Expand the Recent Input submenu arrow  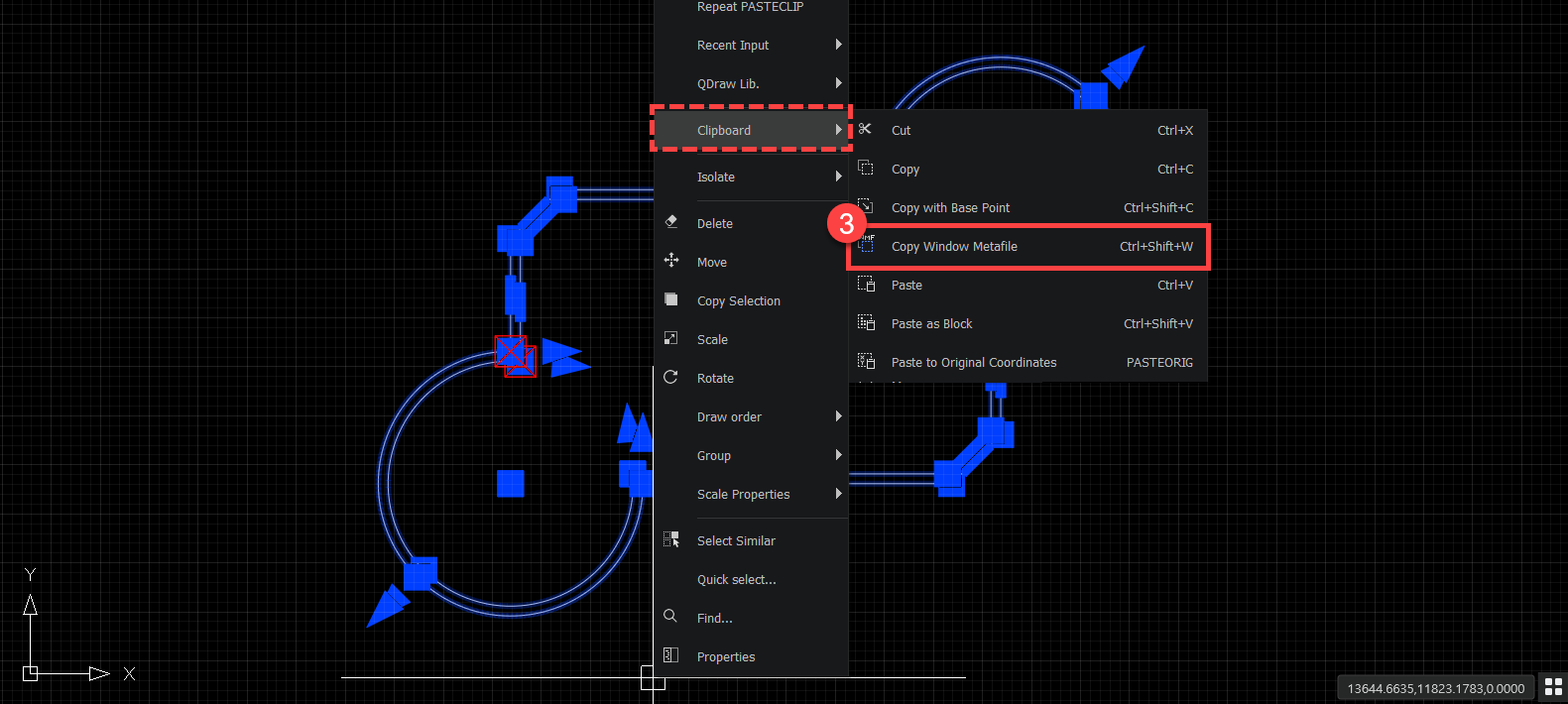(838, 45)
